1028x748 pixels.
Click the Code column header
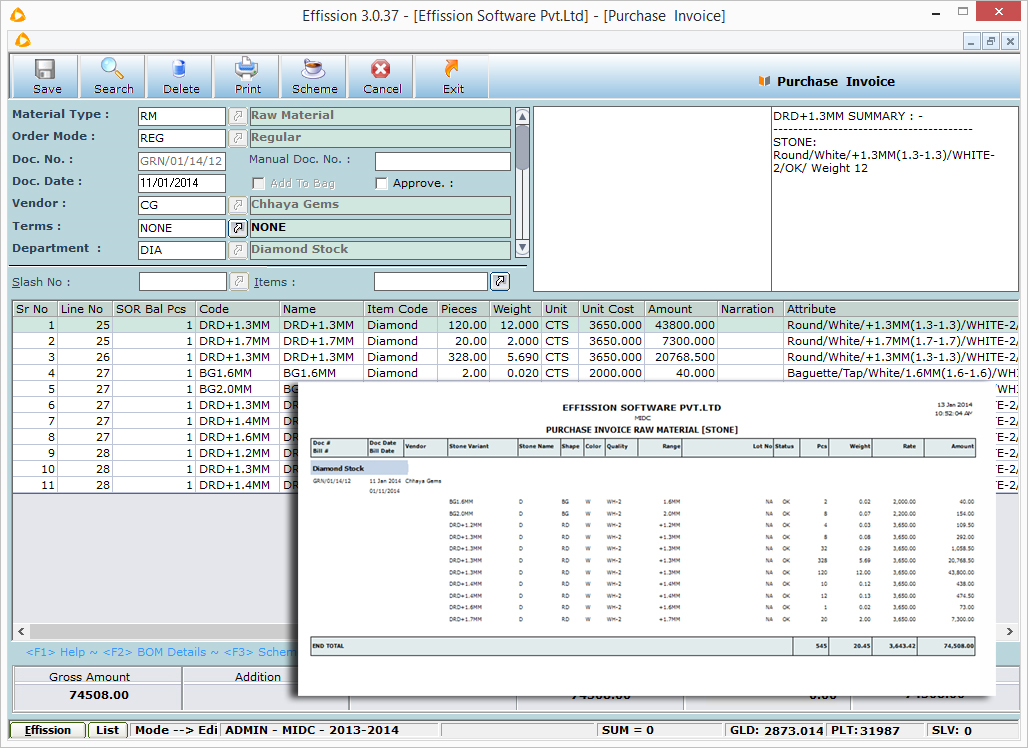pos(238,309)
